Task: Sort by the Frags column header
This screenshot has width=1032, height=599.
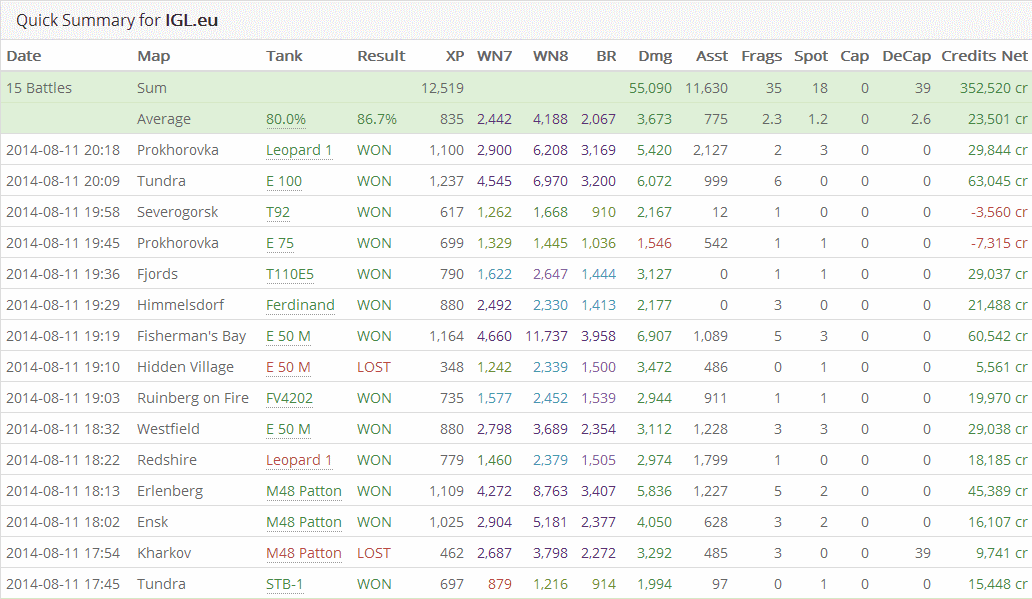Action: coord(761,56)
